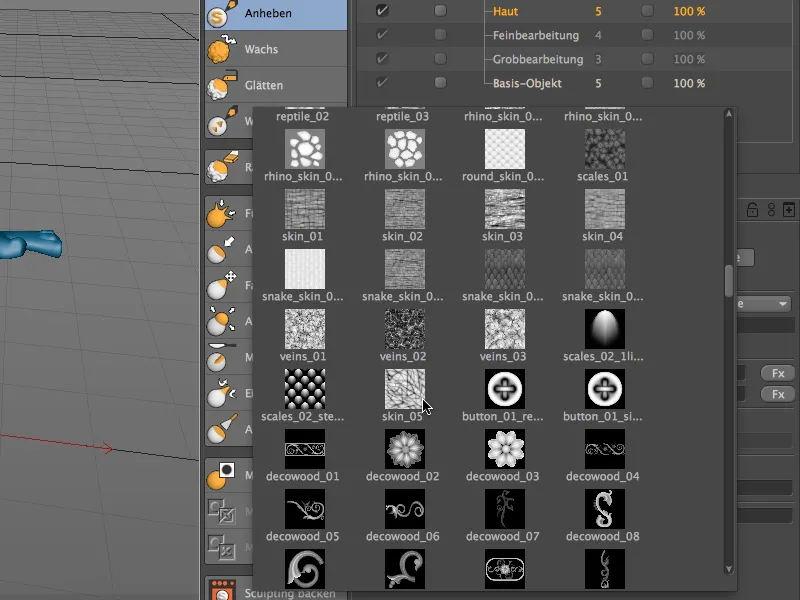Toggle second-column checkbox of Basis-Objekt layer

tap(440, 83)
